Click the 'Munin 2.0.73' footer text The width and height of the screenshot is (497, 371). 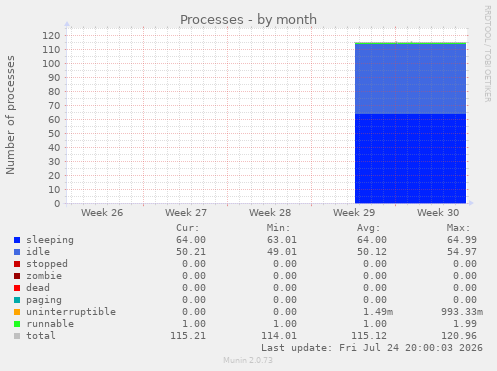pyautogui.click(x=248, y=360)
